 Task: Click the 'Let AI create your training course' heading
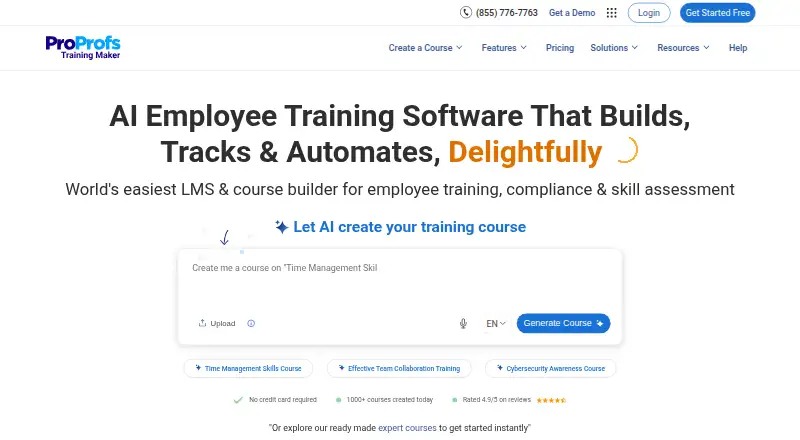click(409, 227)
